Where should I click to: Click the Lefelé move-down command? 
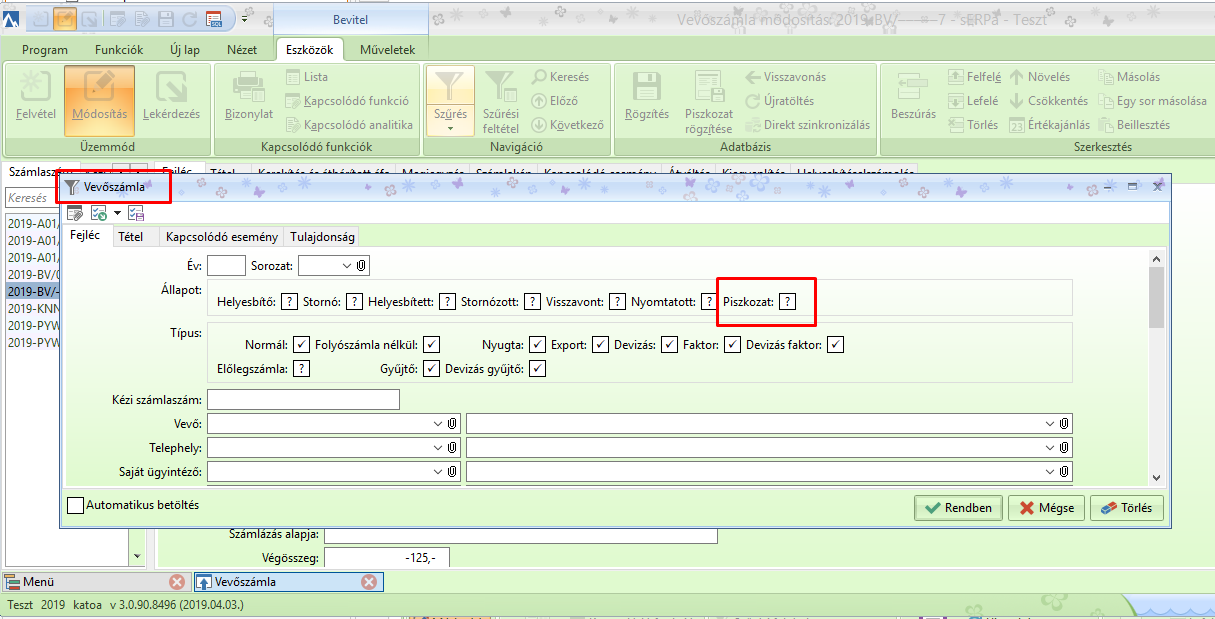973,101
